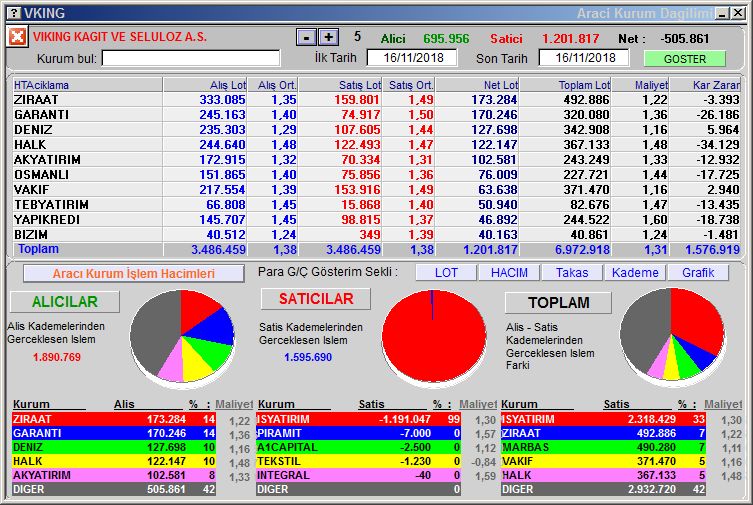
Task: Sort by Toplam Lot column header
Action: (566, 85)
